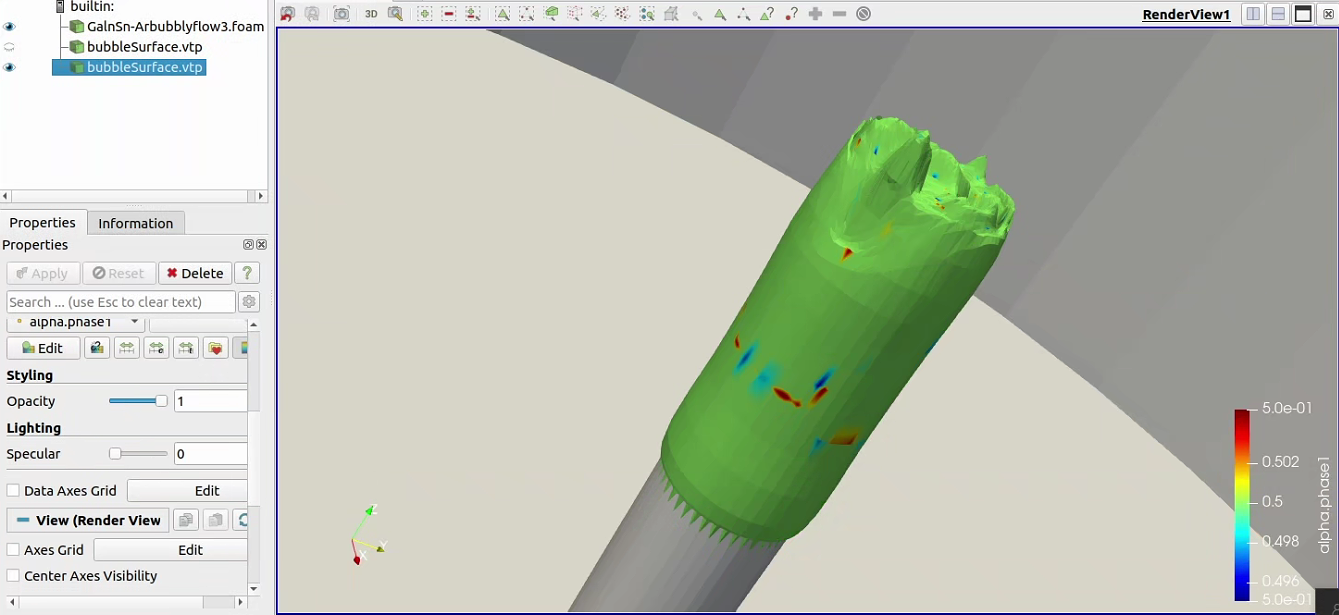The height and width of the screenshot is (615, 1339).
Task: Select the Properties tab
Action: point(43,223)
